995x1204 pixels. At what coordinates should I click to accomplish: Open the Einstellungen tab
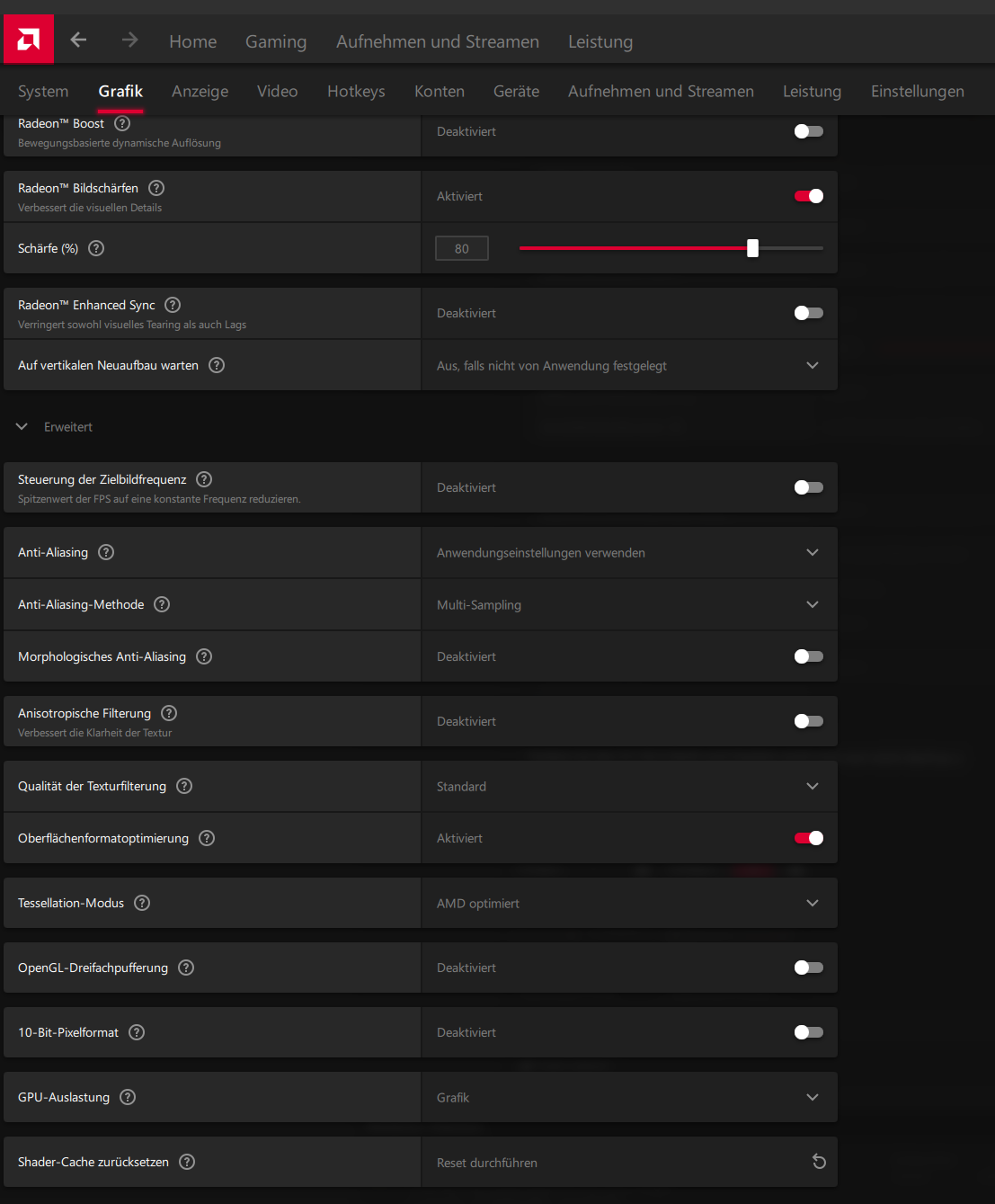point(917,92)
